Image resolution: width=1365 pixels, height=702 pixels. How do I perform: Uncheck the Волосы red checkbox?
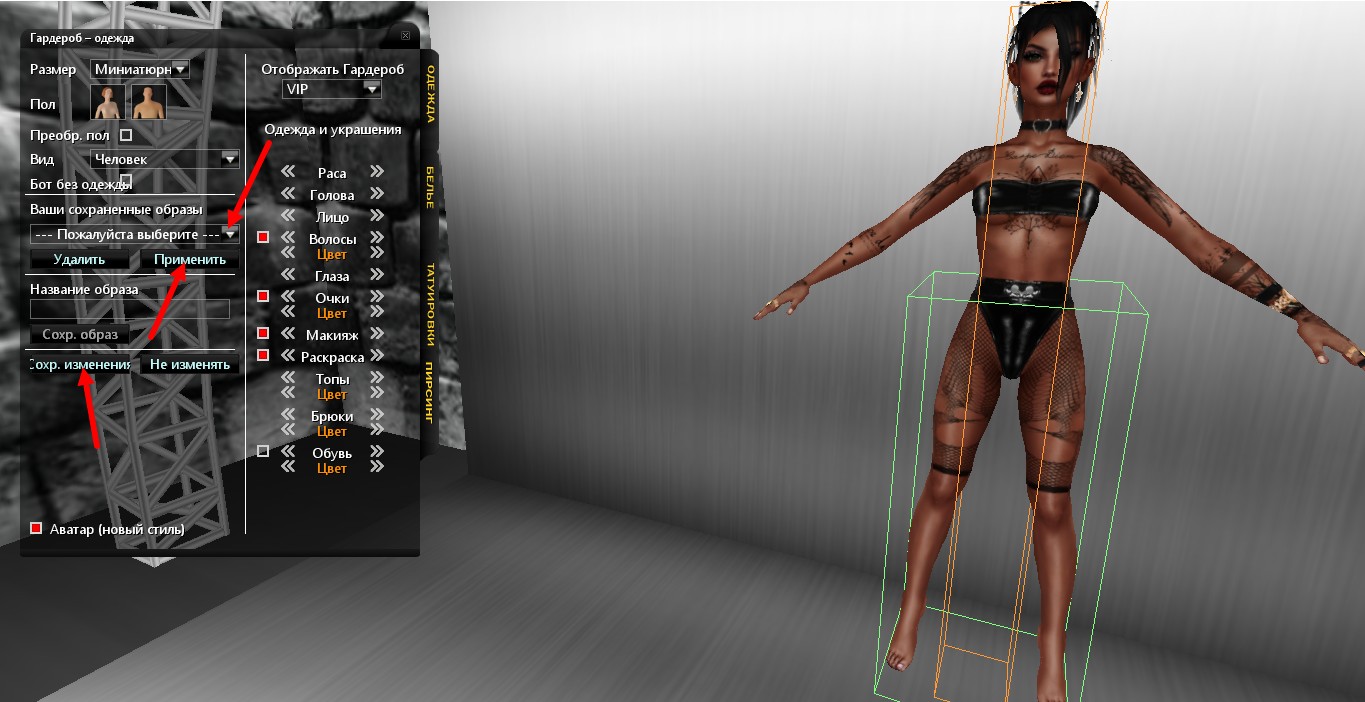point(263,237)
